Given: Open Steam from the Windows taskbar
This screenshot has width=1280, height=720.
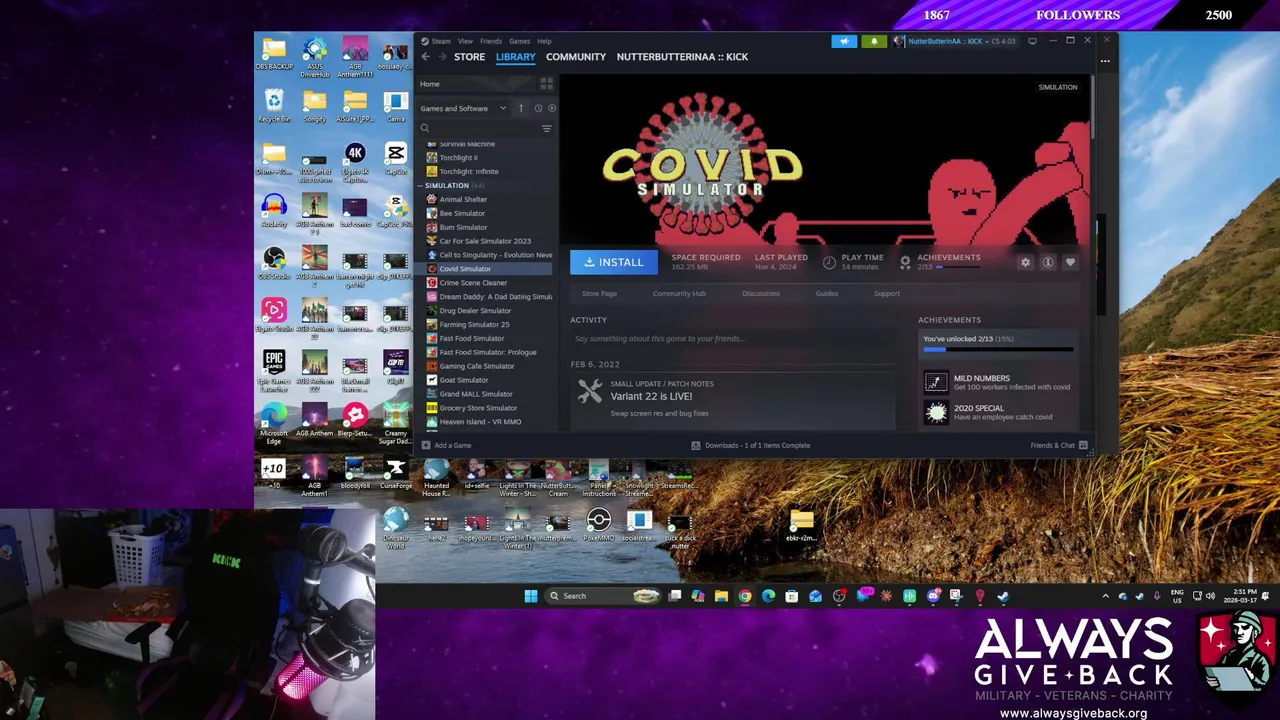Looking at the screenshot, I should pos(1003,596).
